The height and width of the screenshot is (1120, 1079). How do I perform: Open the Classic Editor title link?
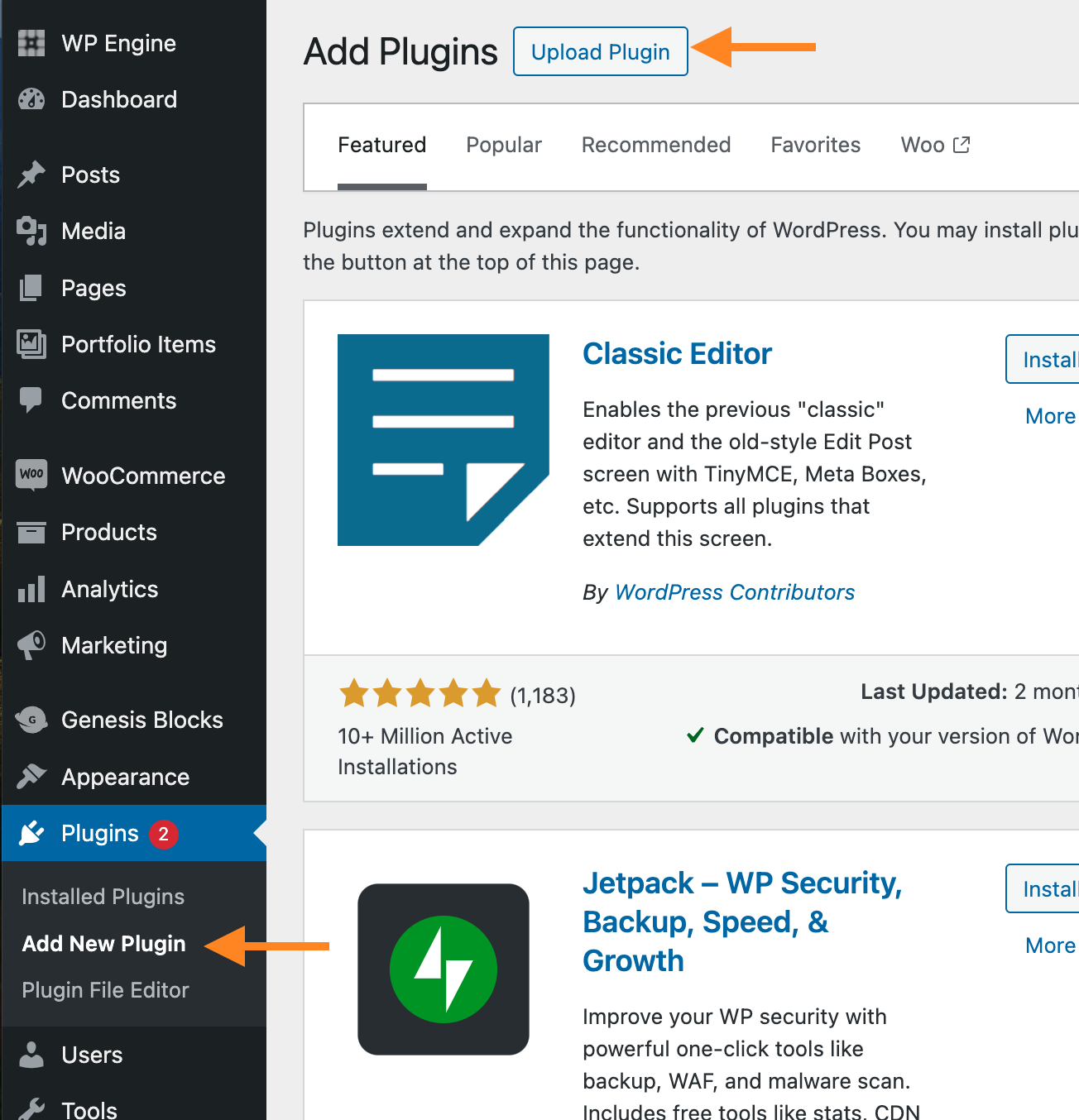coord(677,354)
